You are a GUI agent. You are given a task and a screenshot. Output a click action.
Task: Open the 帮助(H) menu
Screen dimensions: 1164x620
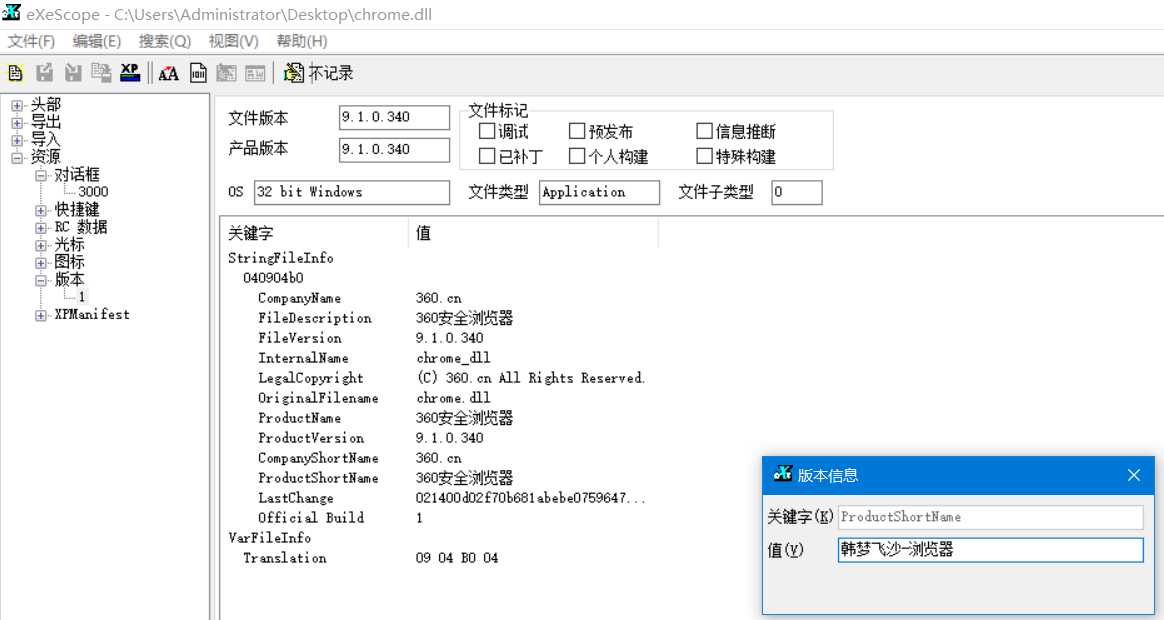click(x=301, y=41)
